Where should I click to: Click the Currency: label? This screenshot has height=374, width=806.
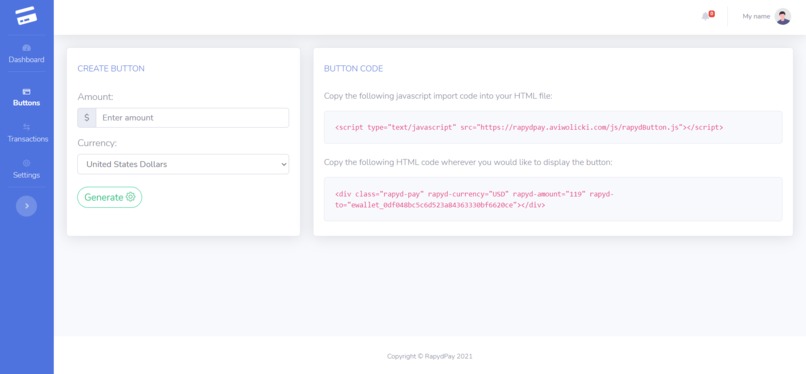97,143
